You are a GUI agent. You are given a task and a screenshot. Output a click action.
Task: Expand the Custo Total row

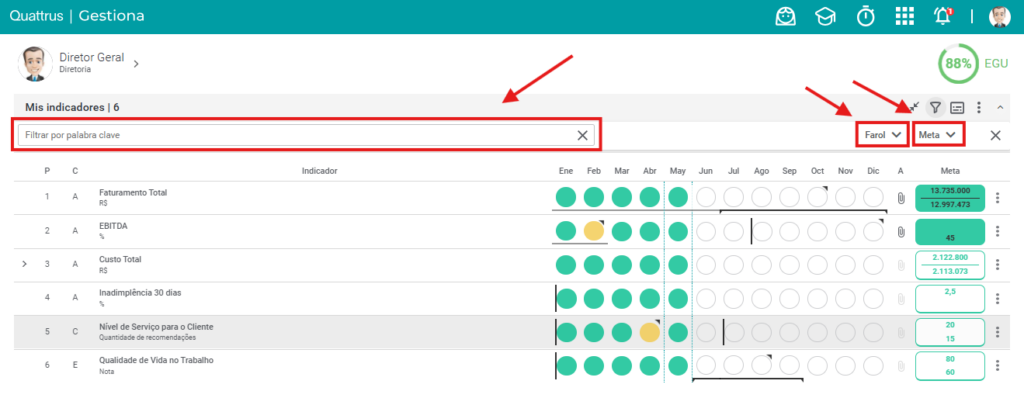point(25,264)
